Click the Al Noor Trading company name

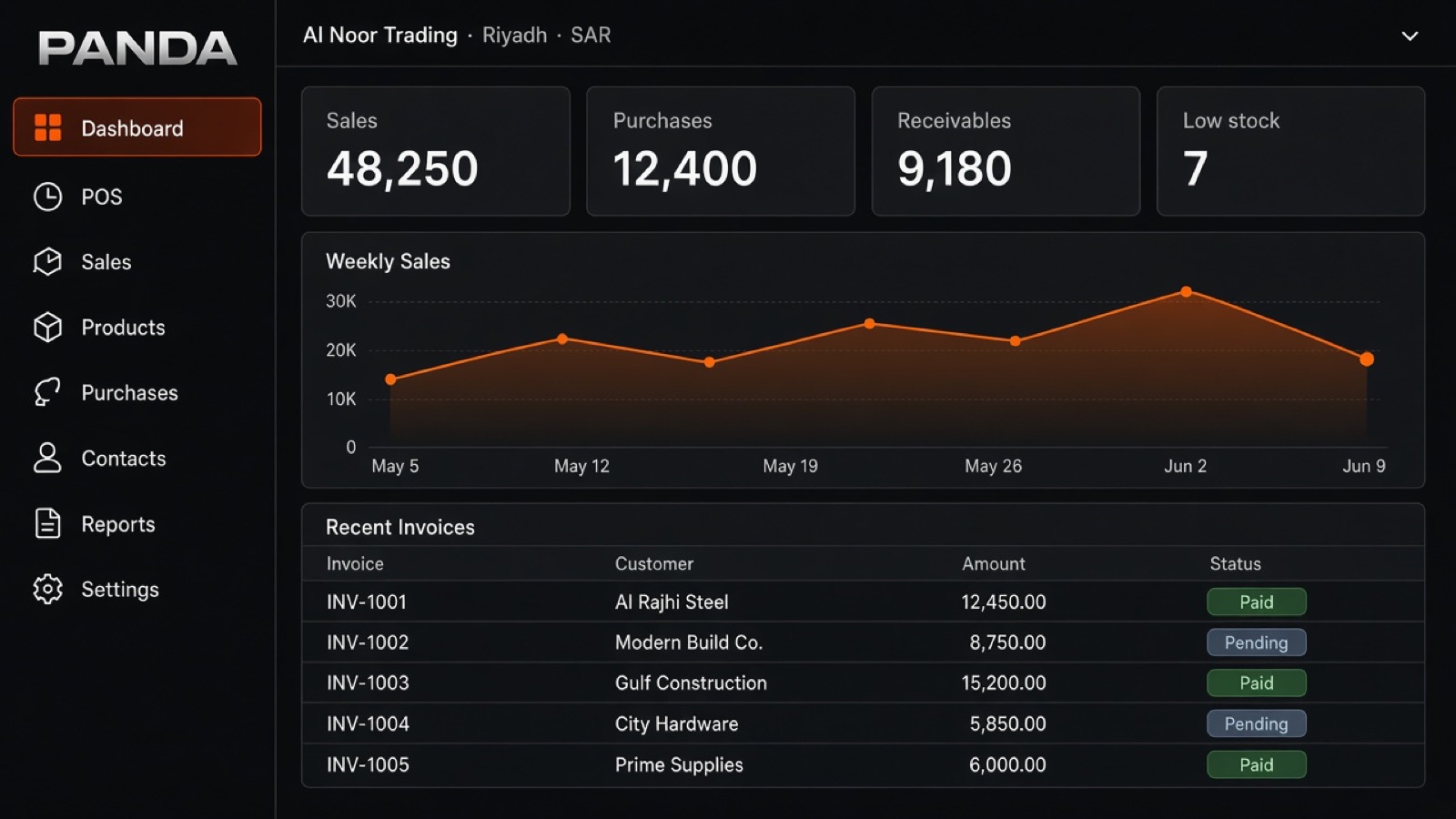380,35
